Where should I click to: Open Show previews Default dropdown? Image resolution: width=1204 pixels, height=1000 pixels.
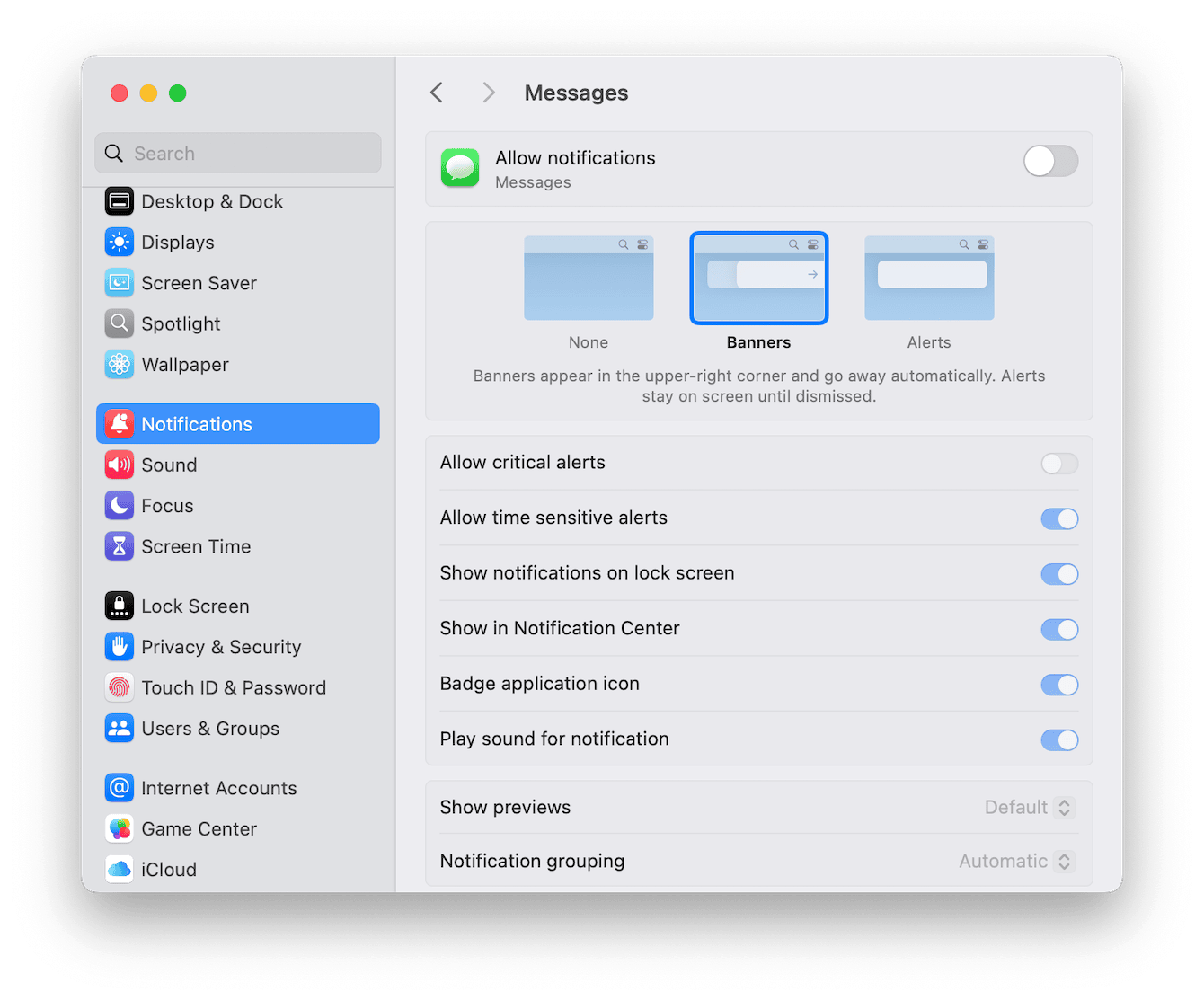(x=1030, y=807)
